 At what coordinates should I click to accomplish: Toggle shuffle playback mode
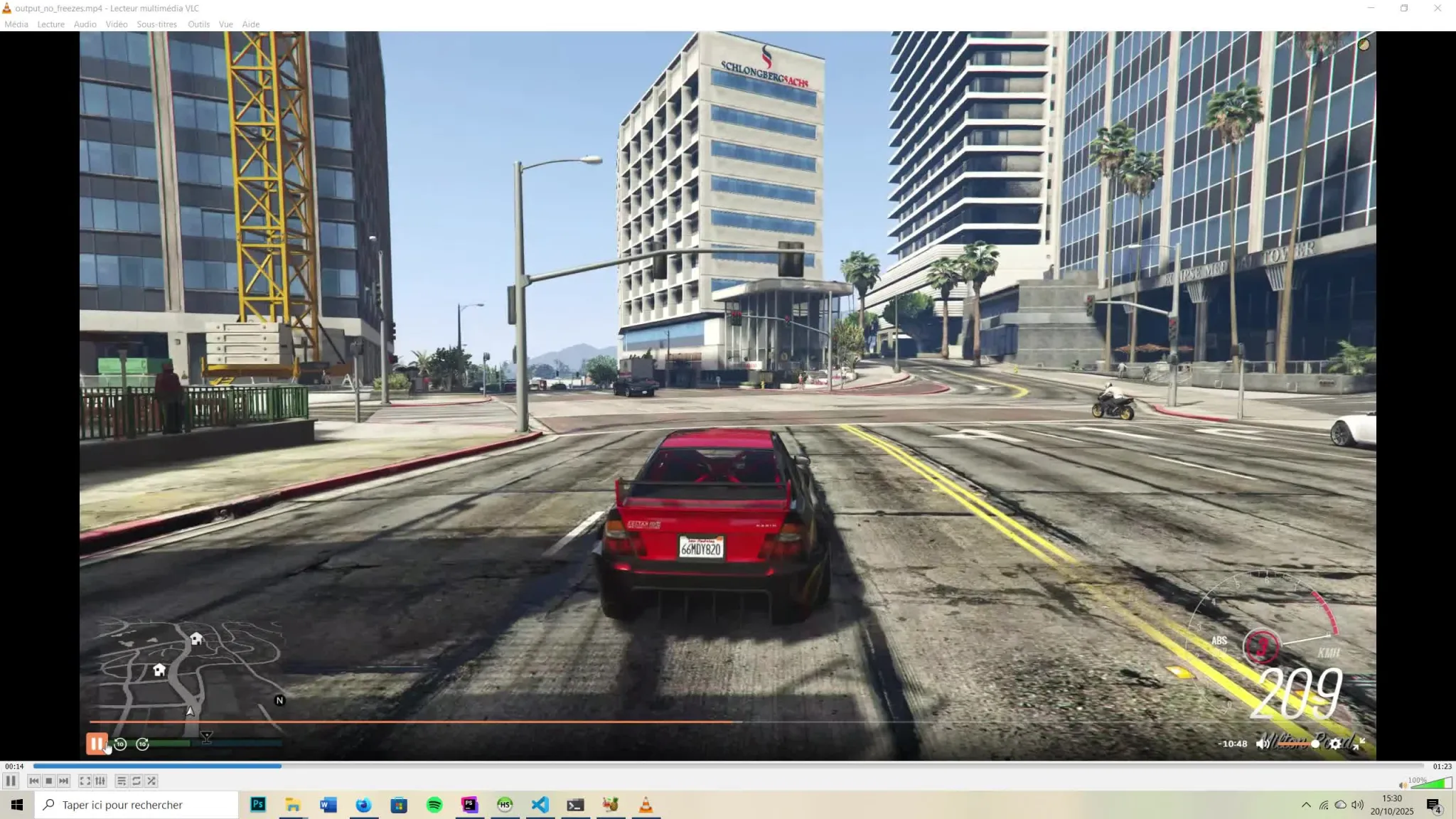(151, 781)
